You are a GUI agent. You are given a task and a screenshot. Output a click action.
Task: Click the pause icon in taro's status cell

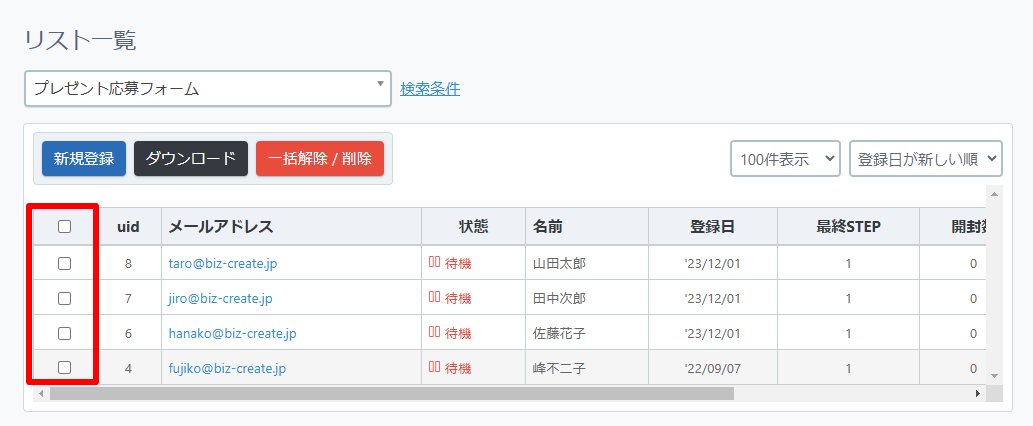[x=434, y=263]
